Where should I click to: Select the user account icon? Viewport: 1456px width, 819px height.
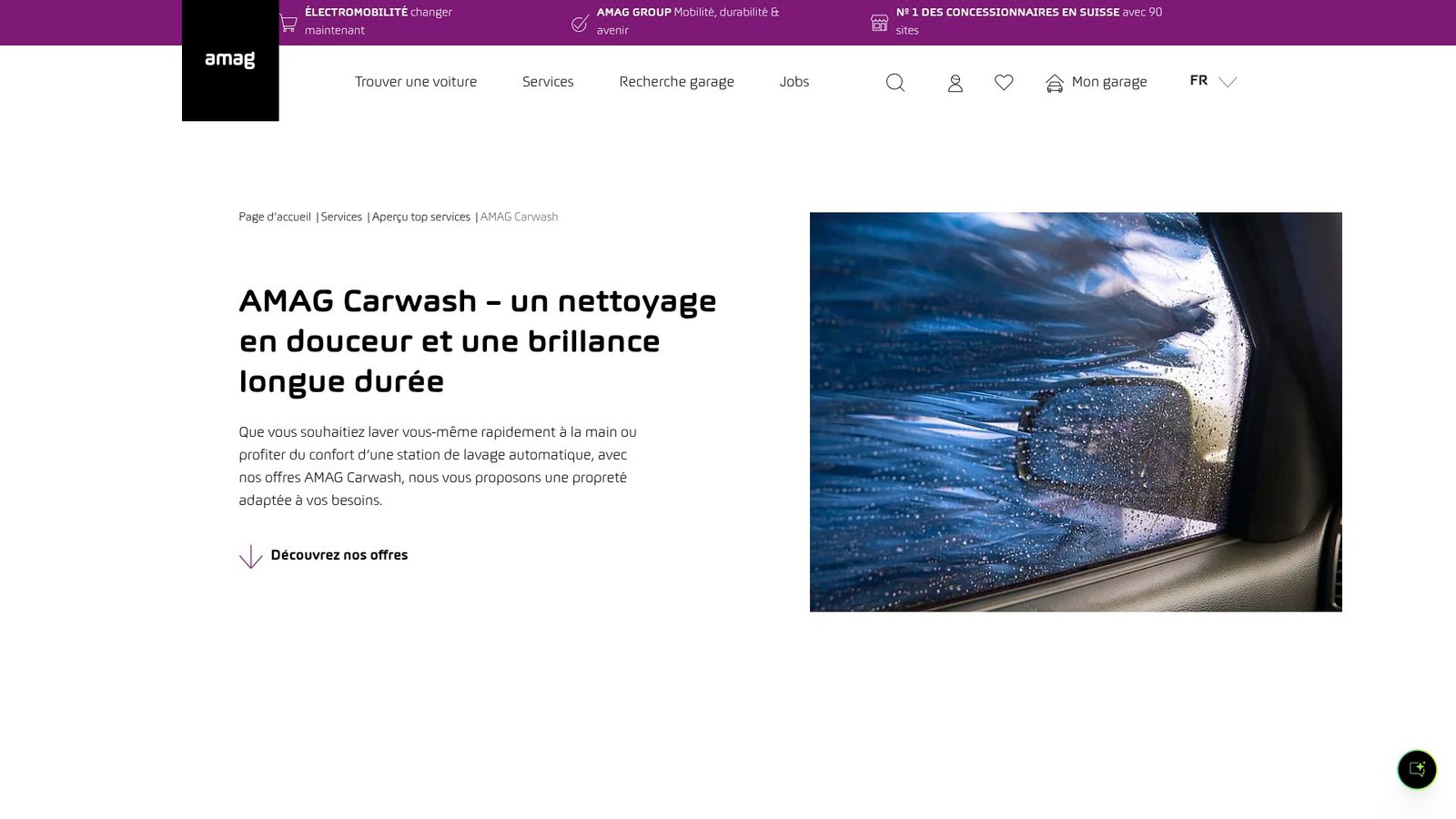[955, 82]
